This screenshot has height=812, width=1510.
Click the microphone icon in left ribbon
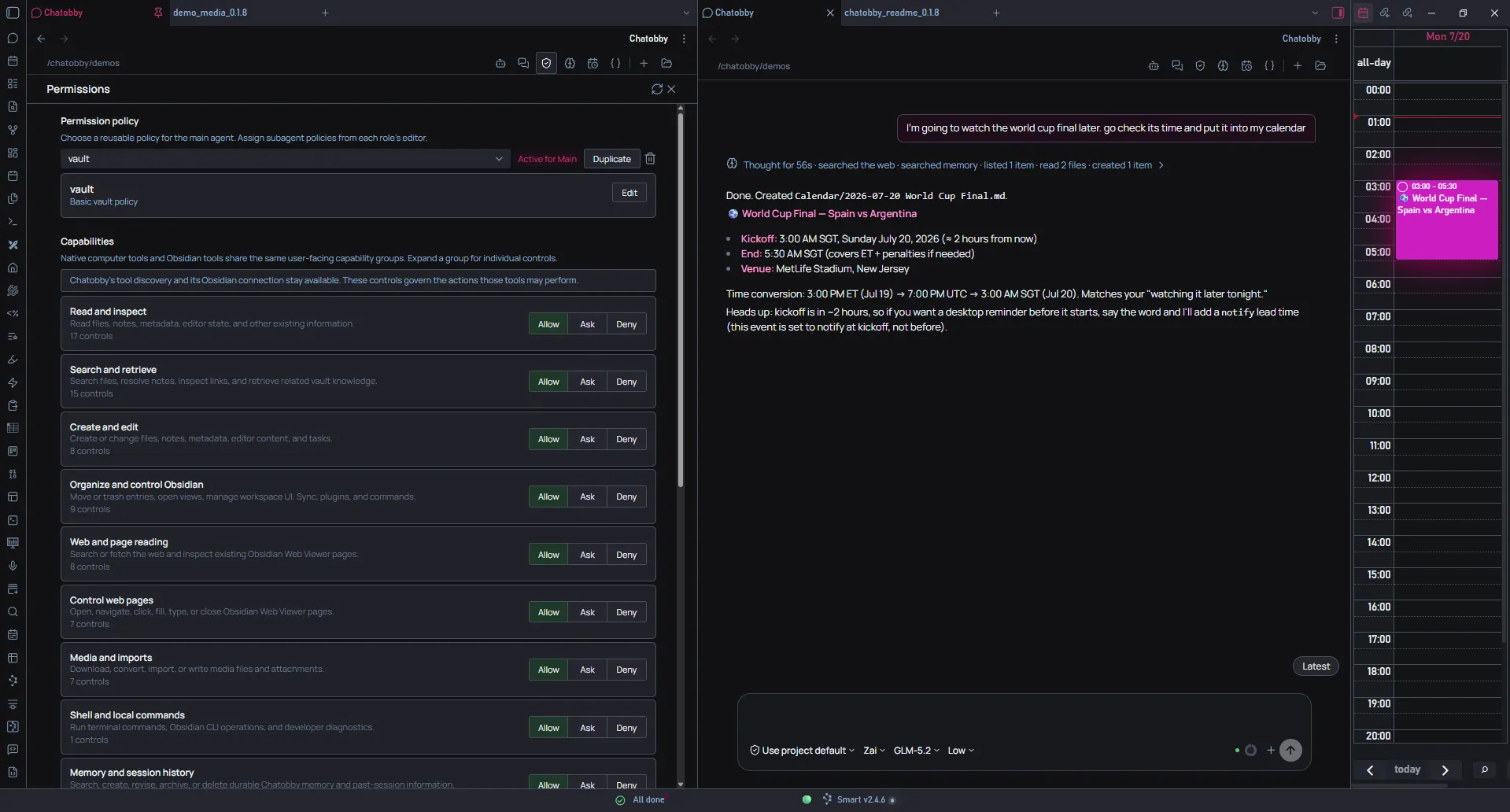pyautogui.click(x=13, y=566)
